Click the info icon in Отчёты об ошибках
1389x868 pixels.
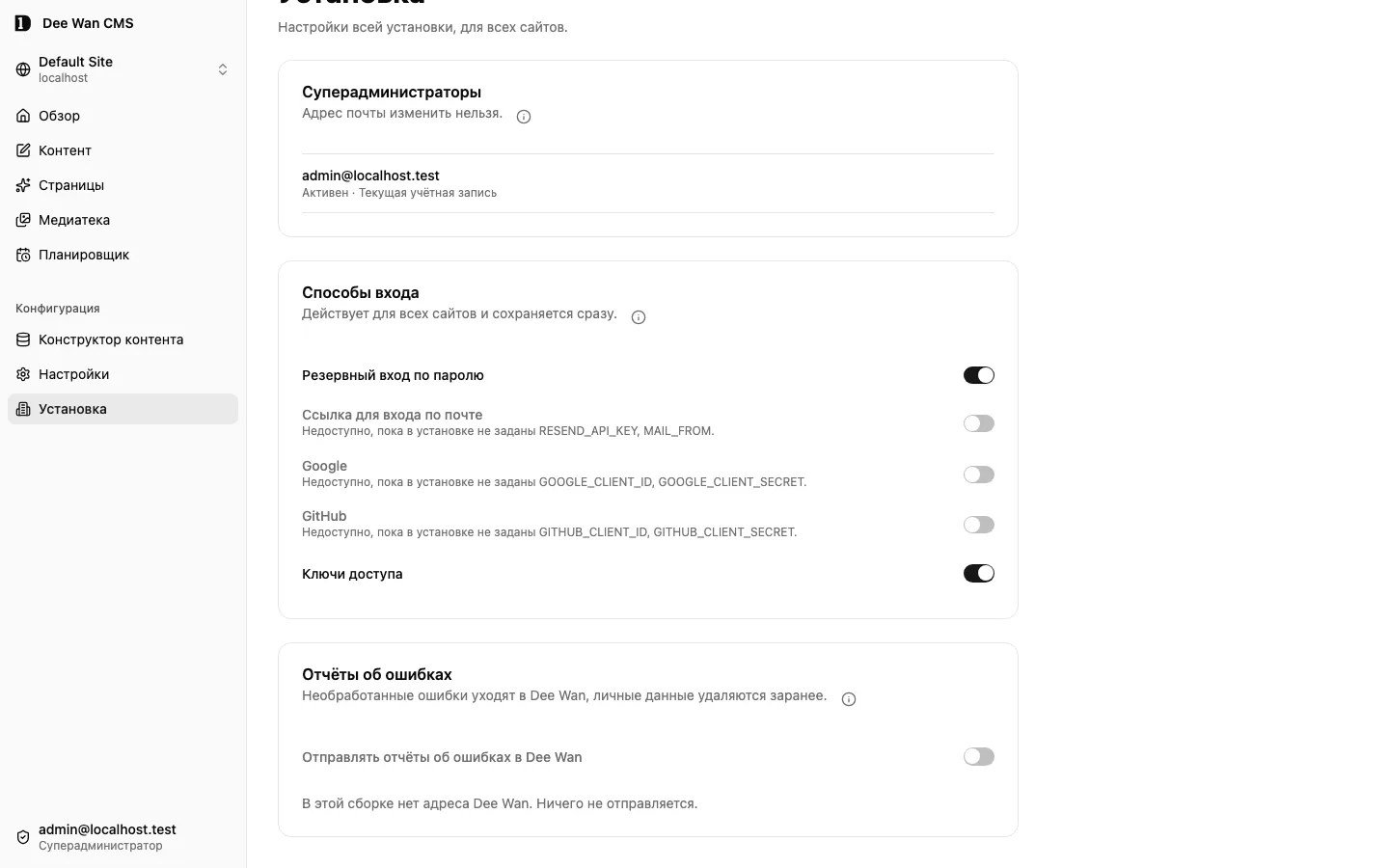click(x=849, y=699)
